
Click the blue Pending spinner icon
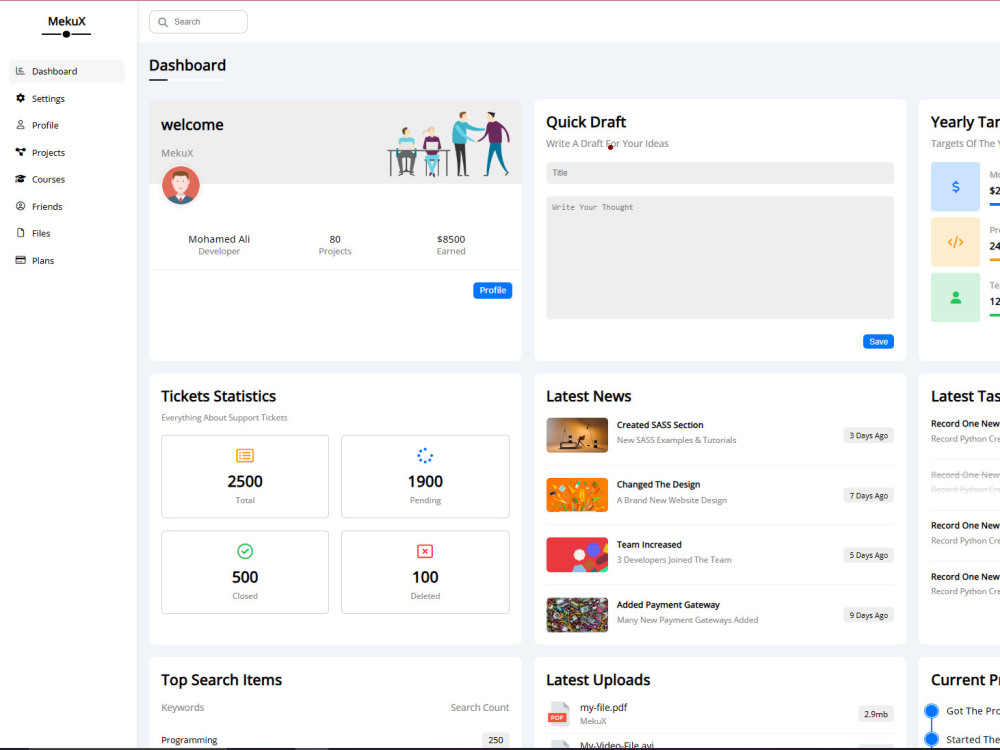(425, 455)
